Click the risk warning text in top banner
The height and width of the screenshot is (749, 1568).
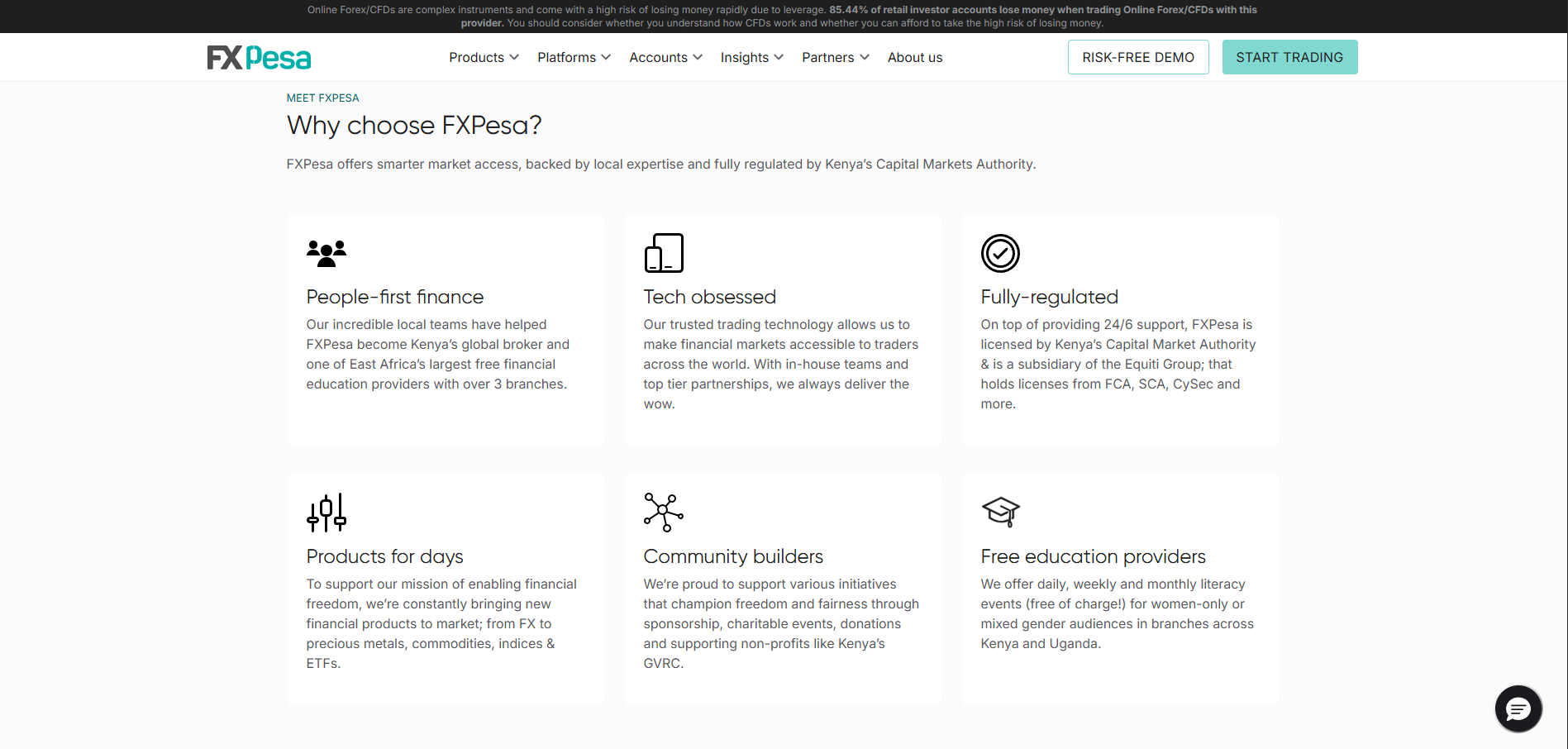click(783, 17)
